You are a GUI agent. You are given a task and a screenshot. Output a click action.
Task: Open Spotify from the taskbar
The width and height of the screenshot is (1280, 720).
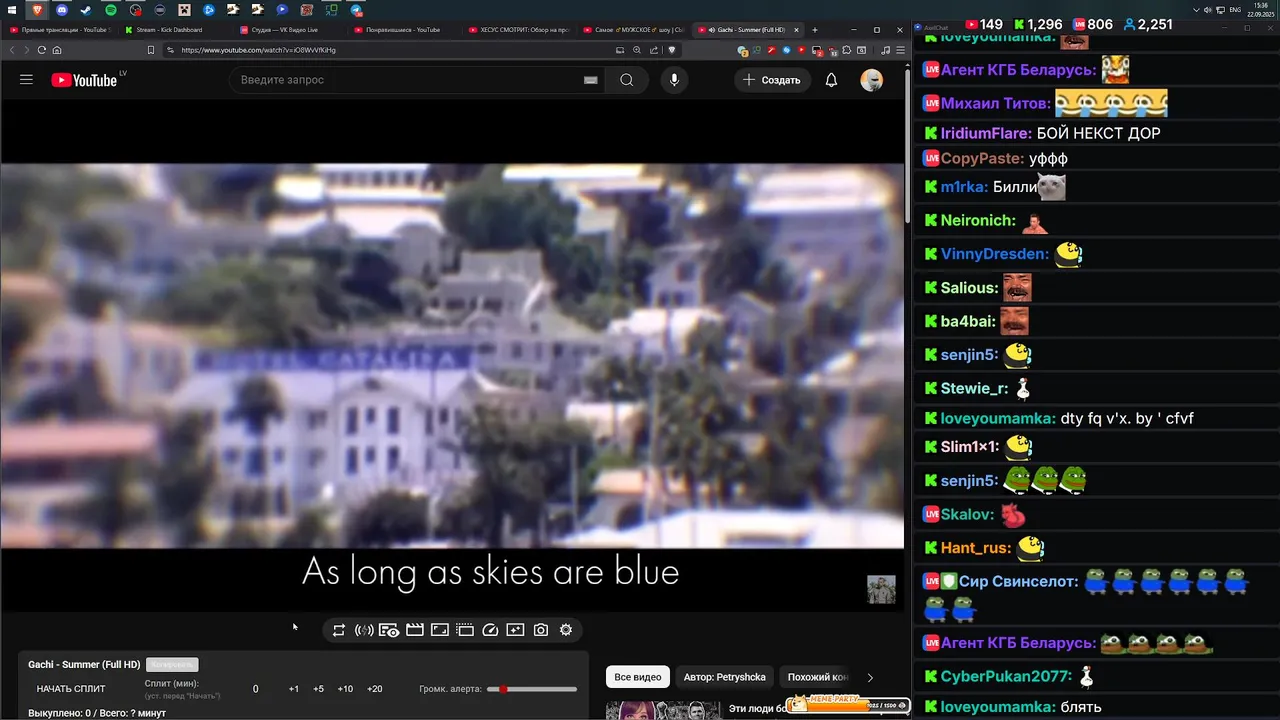[x=111, y=9]
